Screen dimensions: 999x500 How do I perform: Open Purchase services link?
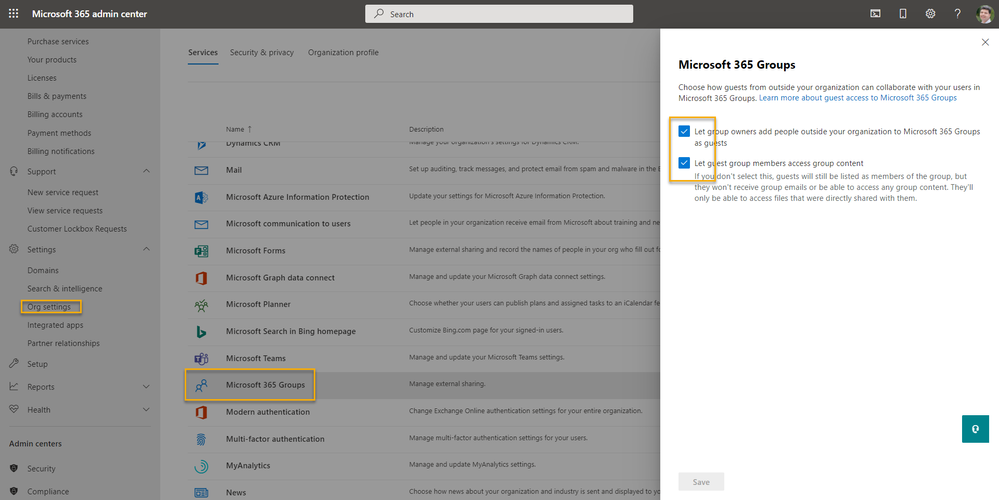click(58, 41)
